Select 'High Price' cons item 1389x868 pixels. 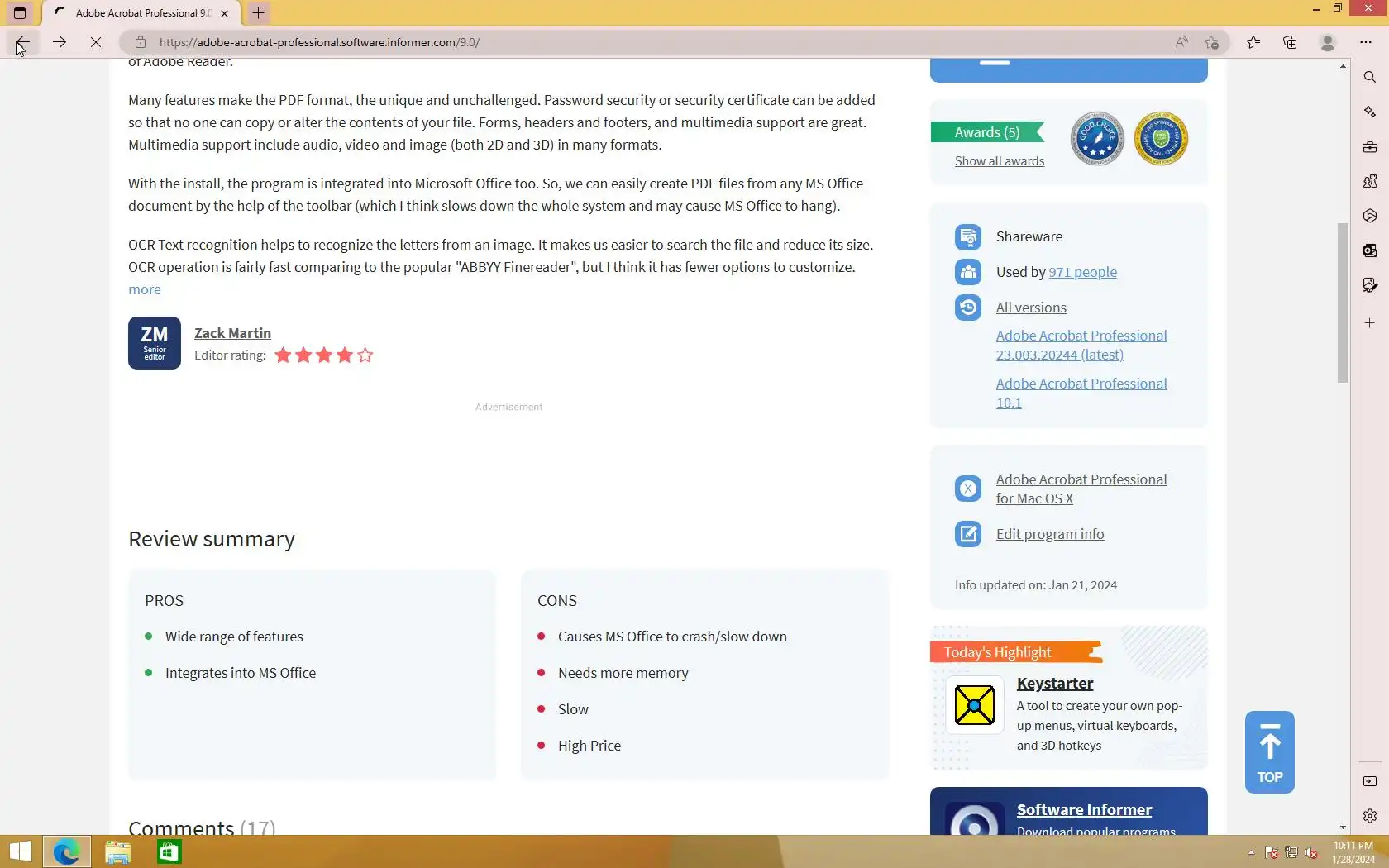click(x=589, y=746)
